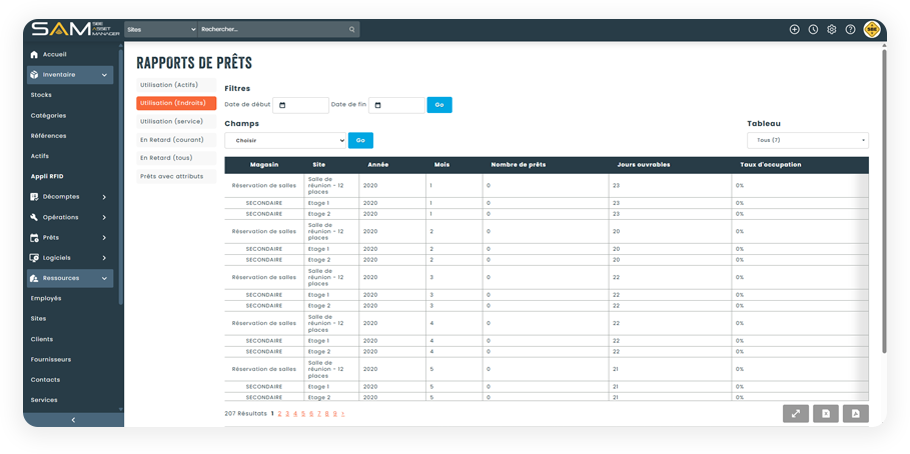Click the 'Date de début' date field
910x454 pixels.
[x=300, y=105]
